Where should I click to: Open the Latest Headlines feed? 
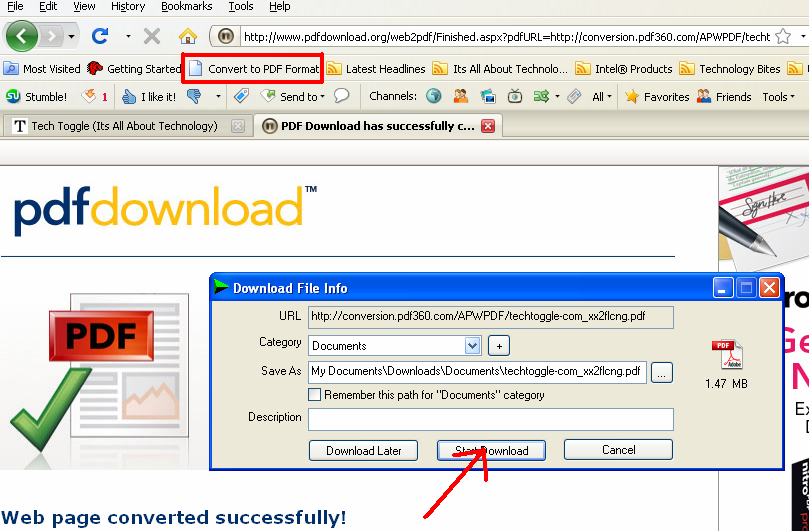(376, 69)
